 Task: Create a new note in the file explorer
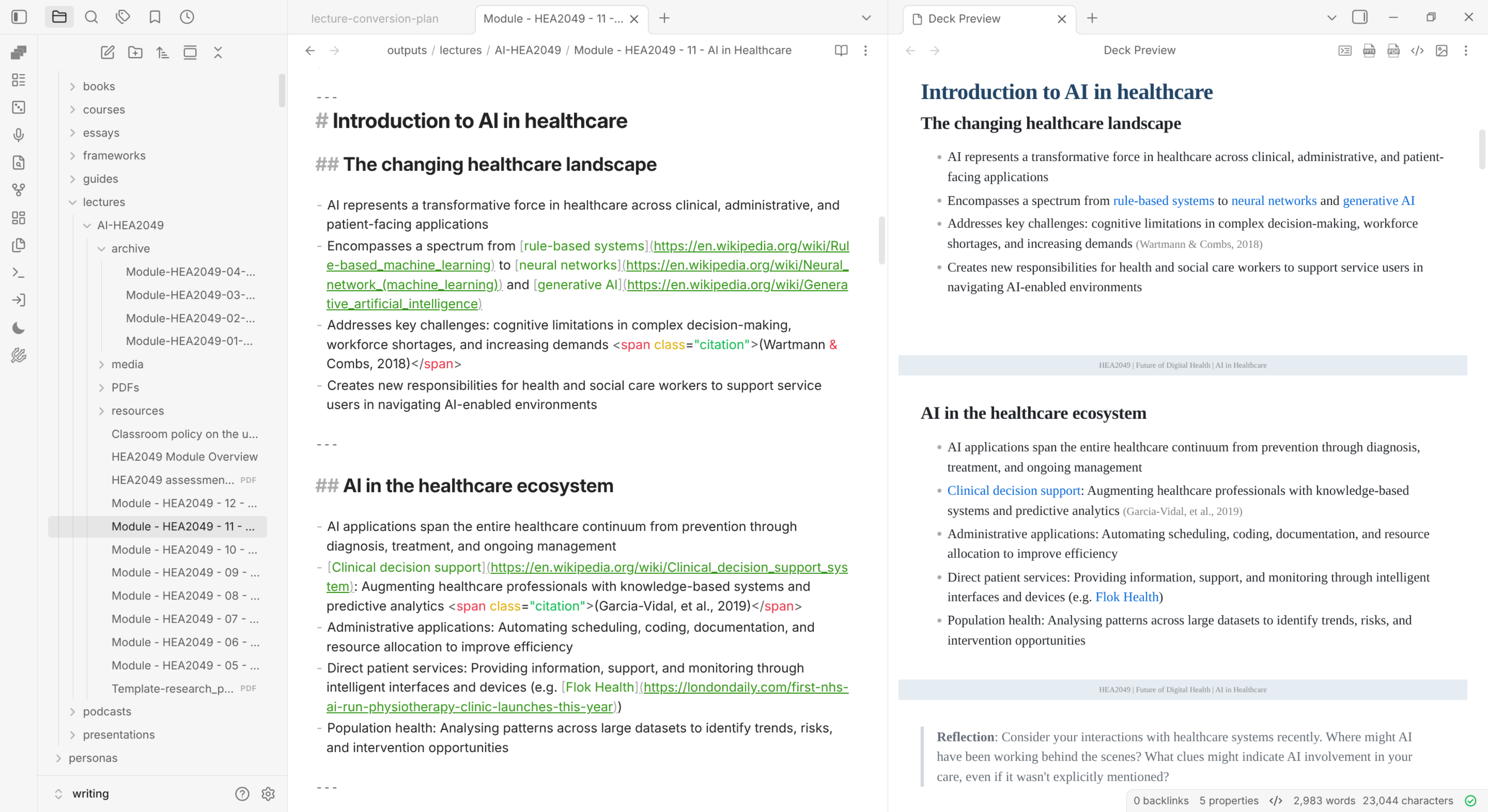pyautogui.click(x=108, y=52)
